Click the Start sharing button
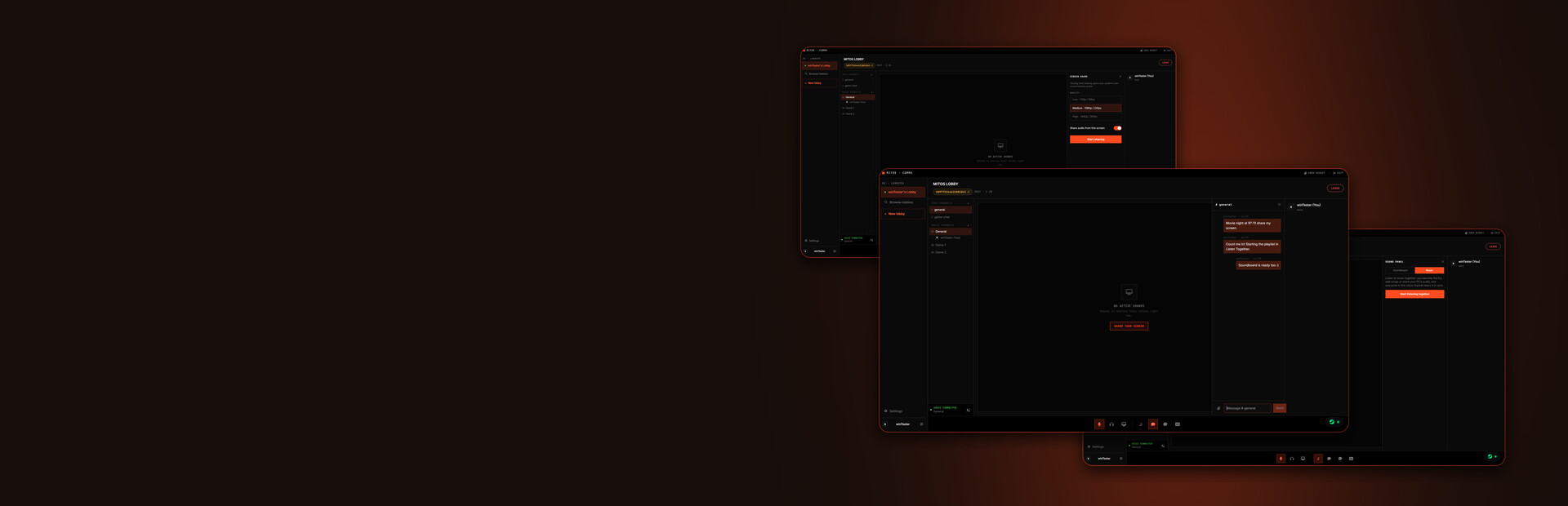 [1095, 140]
